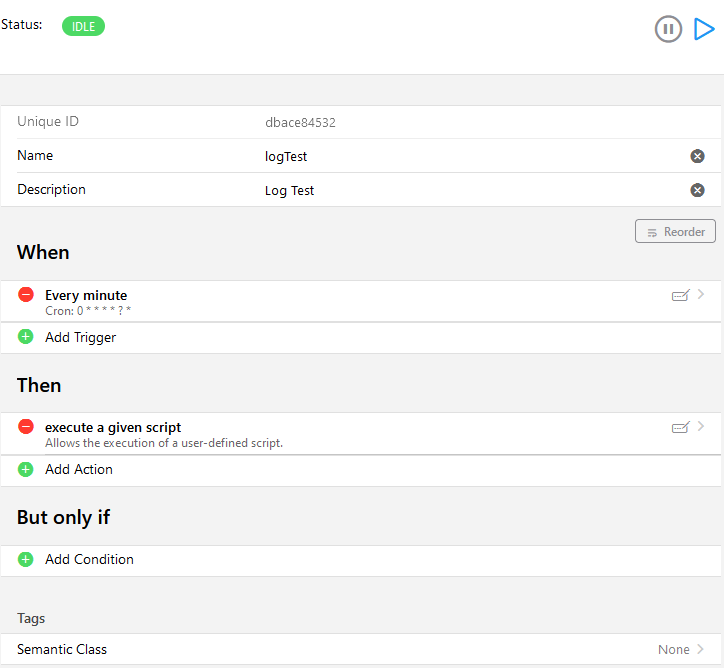Click the Add Condition label
This screenshot has height=668, width=724.
(x=89, y=559)
